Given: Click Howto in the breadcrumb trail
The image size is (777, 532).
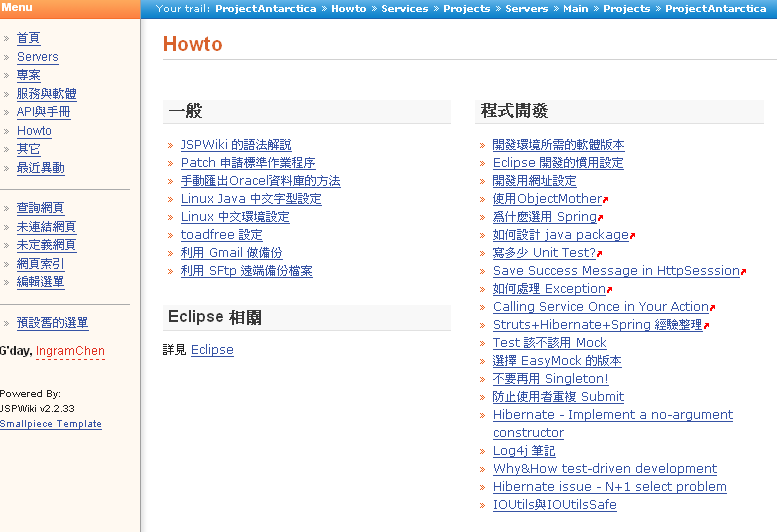Looking at the screenshot, I should point(349,8).
